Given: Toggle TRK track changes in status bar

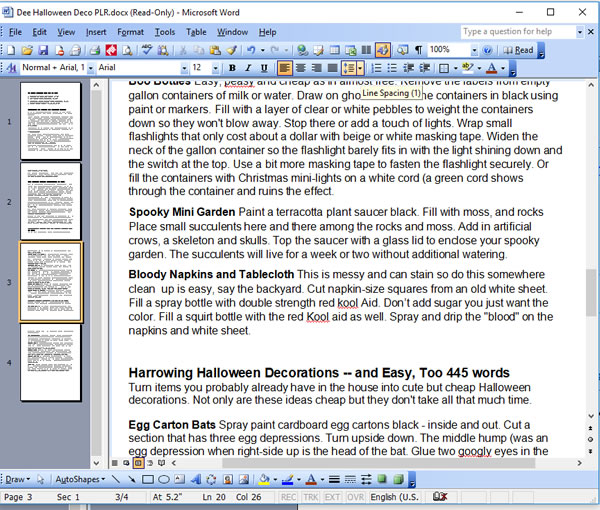Looking at the screenshot, I should coord(310,497).
